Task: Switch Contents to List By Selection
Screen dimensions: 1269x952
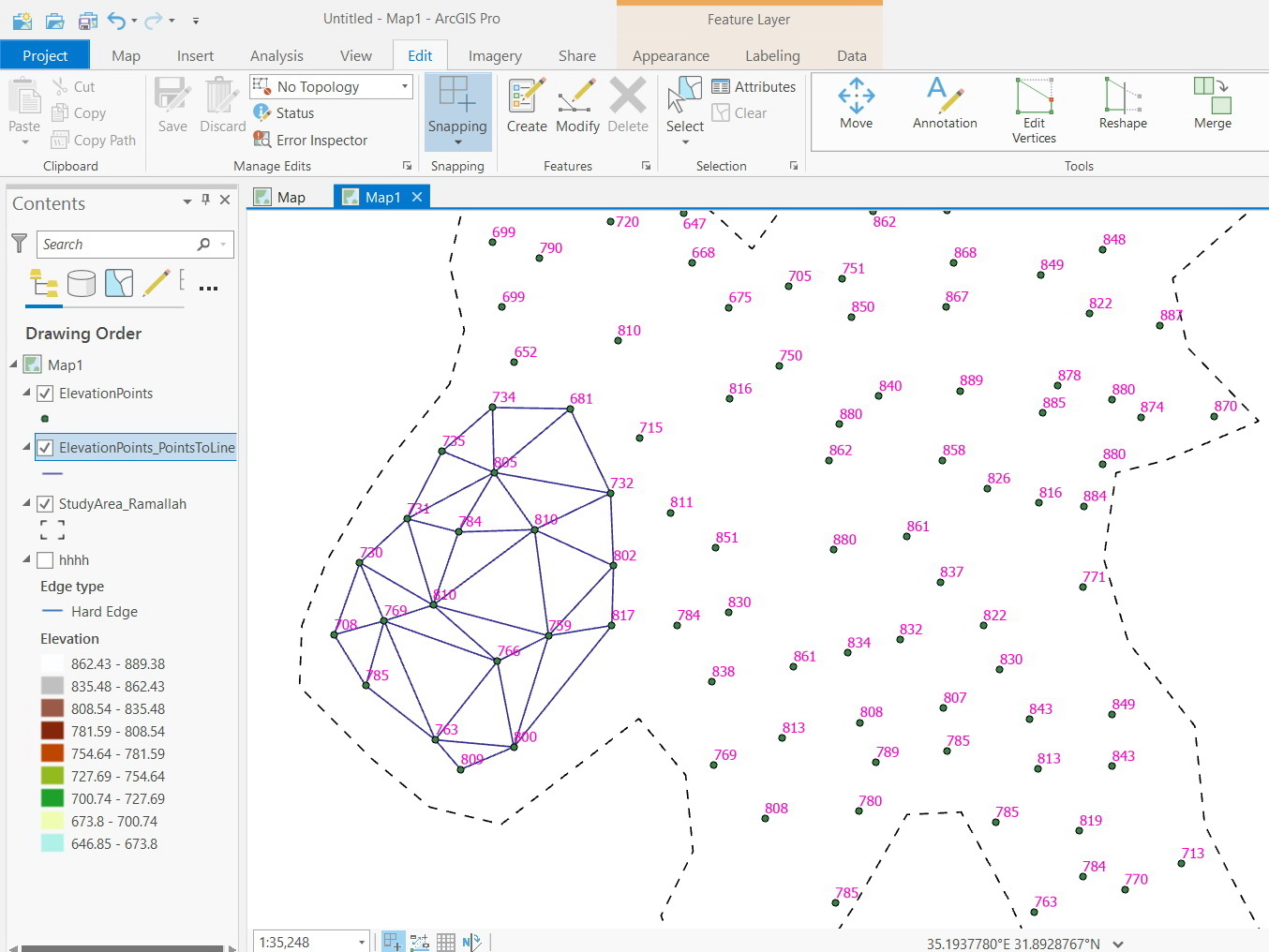Action: click(x=119, y=283)
